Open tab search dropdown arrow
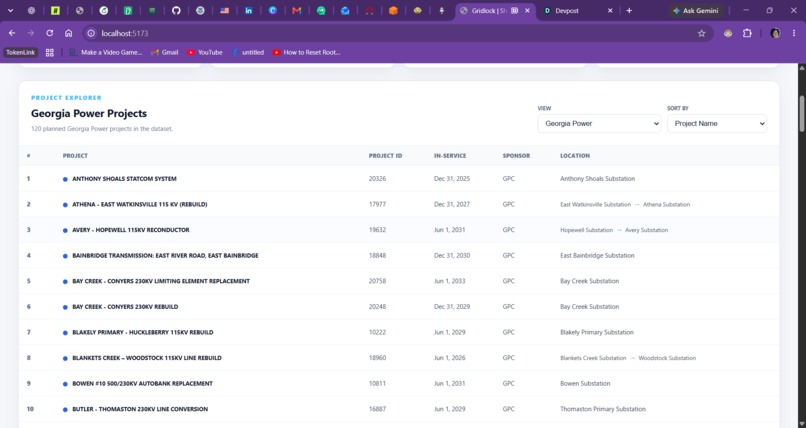The height and width of the screenshot is (428, 806). pyautogui.click(x=10, y=10)
